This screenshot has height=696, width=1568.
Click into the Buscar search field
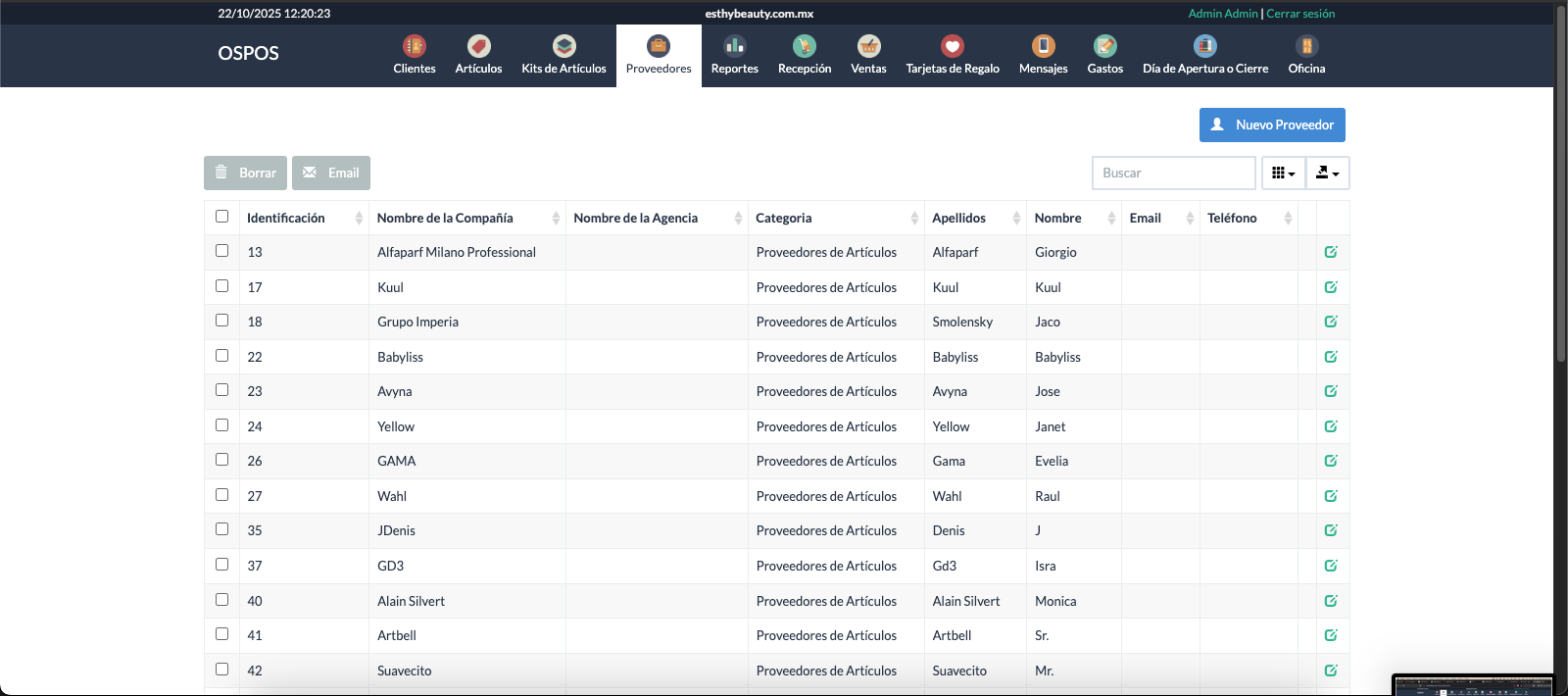[x=1173, y=174]
